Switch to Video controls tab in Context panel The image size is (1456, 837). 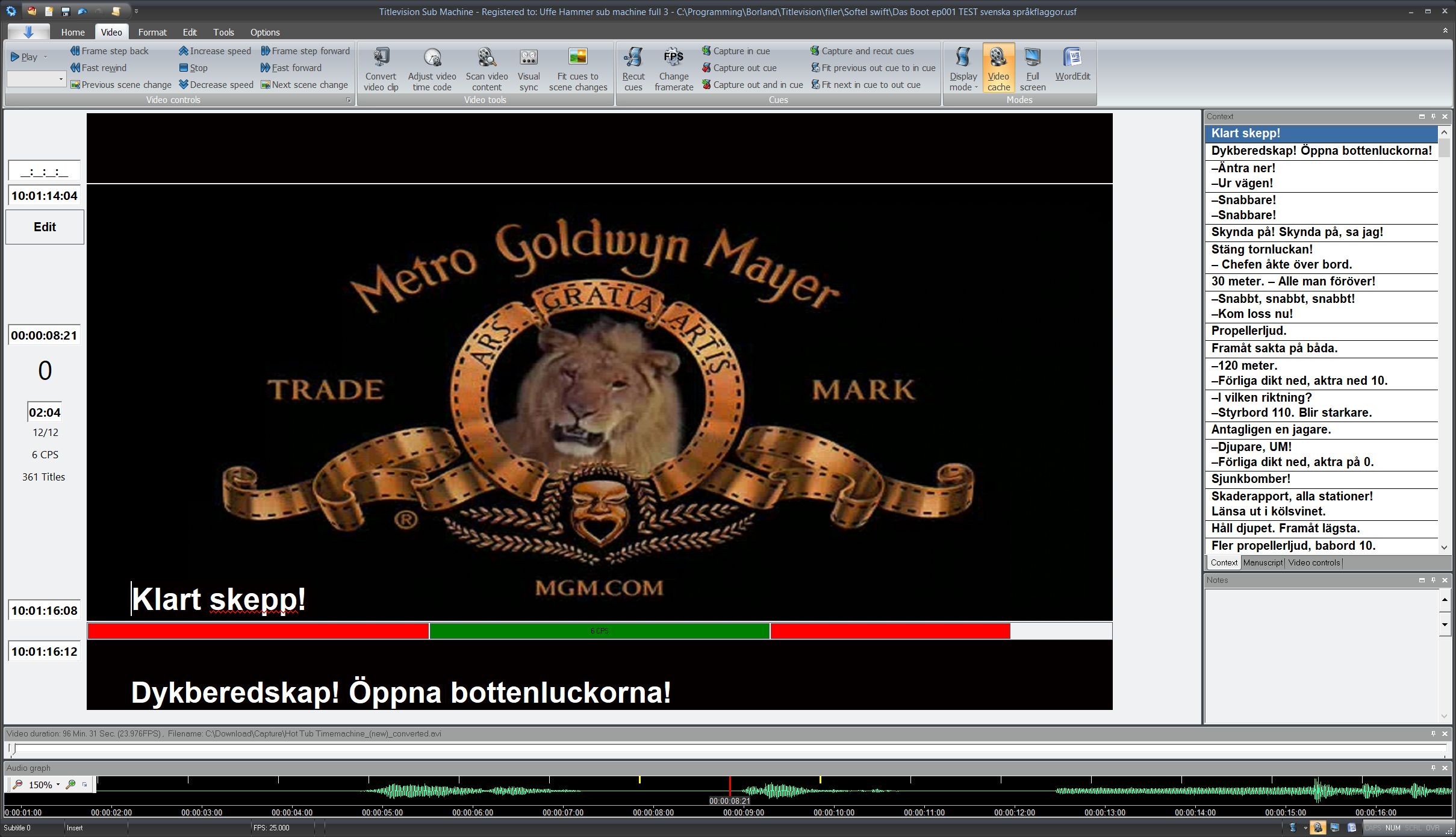tap(1314, 562)
